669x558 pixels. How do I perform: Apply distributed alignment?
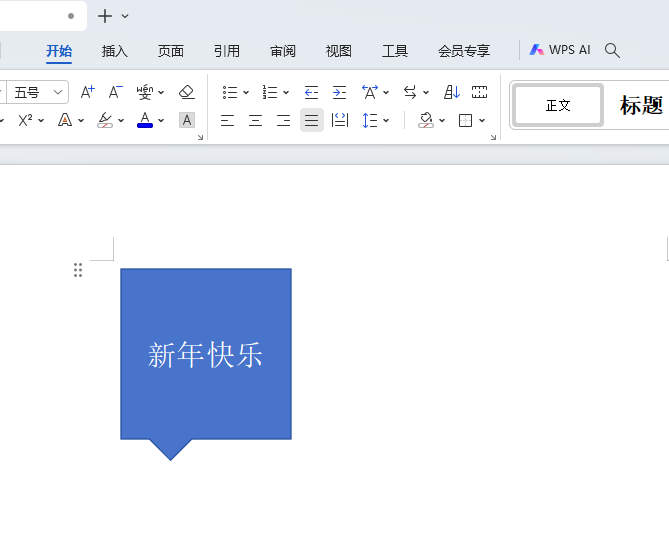pos(340,120)
